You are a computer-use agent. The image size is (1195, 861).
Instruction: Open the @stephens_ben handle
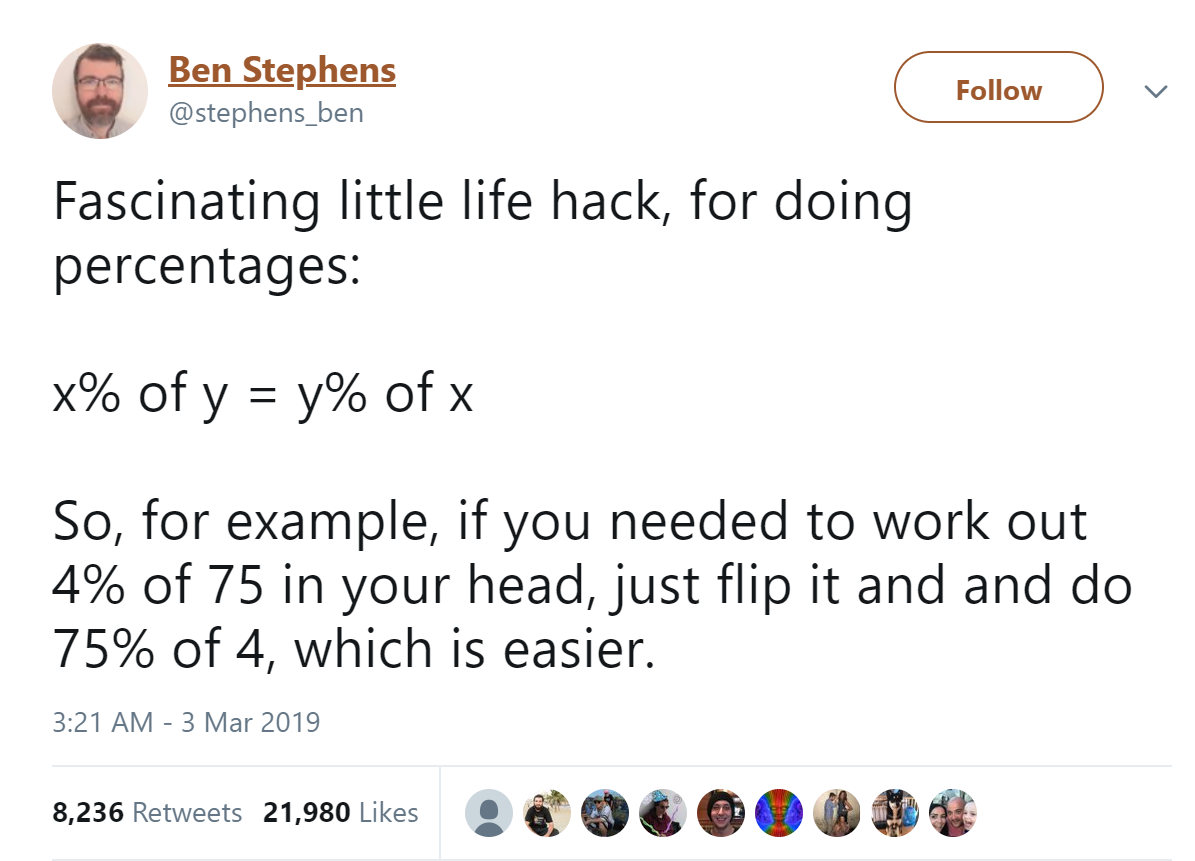pyautogui.click(x=266, y=113)
